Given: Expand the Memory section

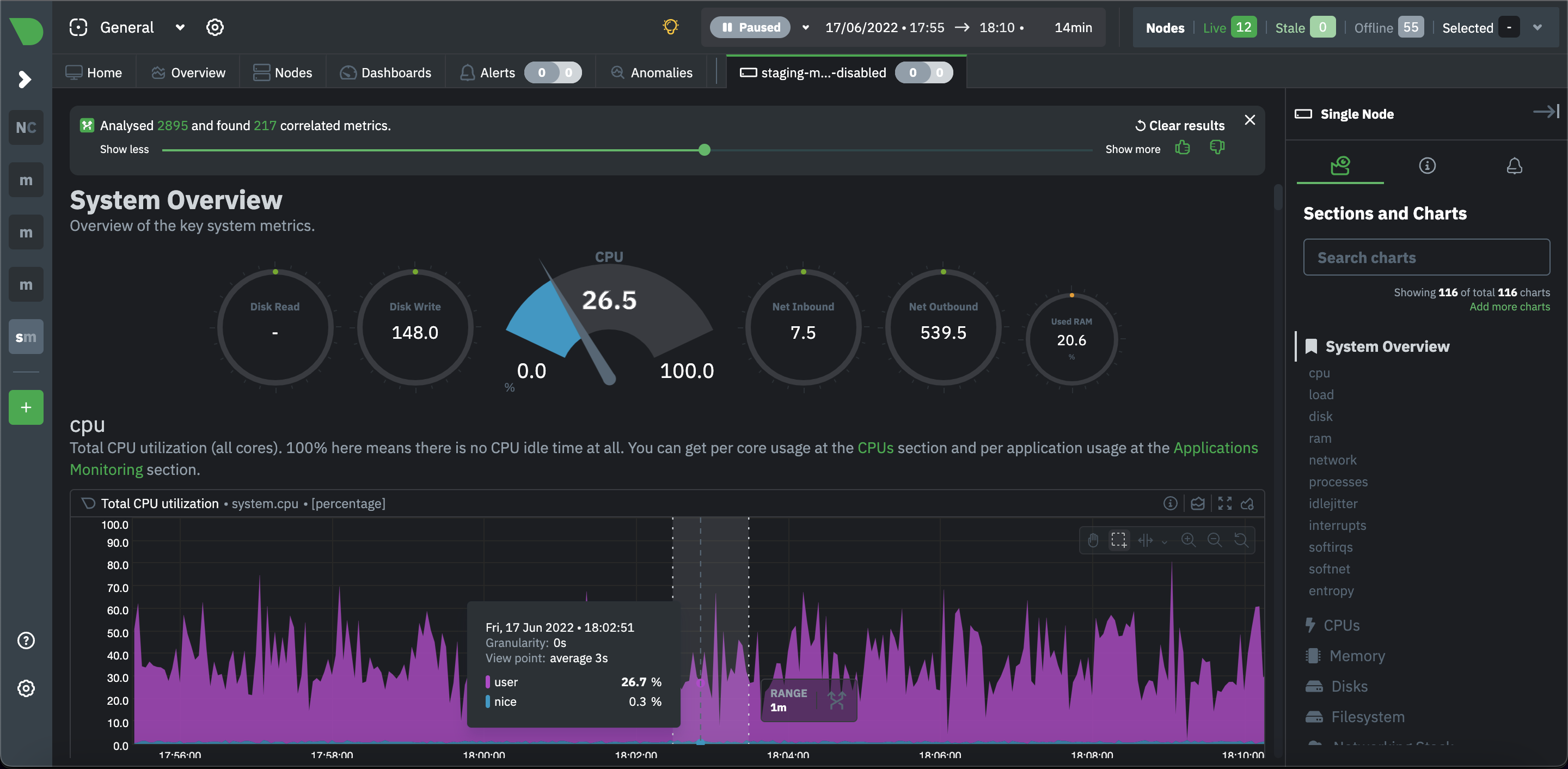Looking at the screenshot, I should pos(1345,656).
